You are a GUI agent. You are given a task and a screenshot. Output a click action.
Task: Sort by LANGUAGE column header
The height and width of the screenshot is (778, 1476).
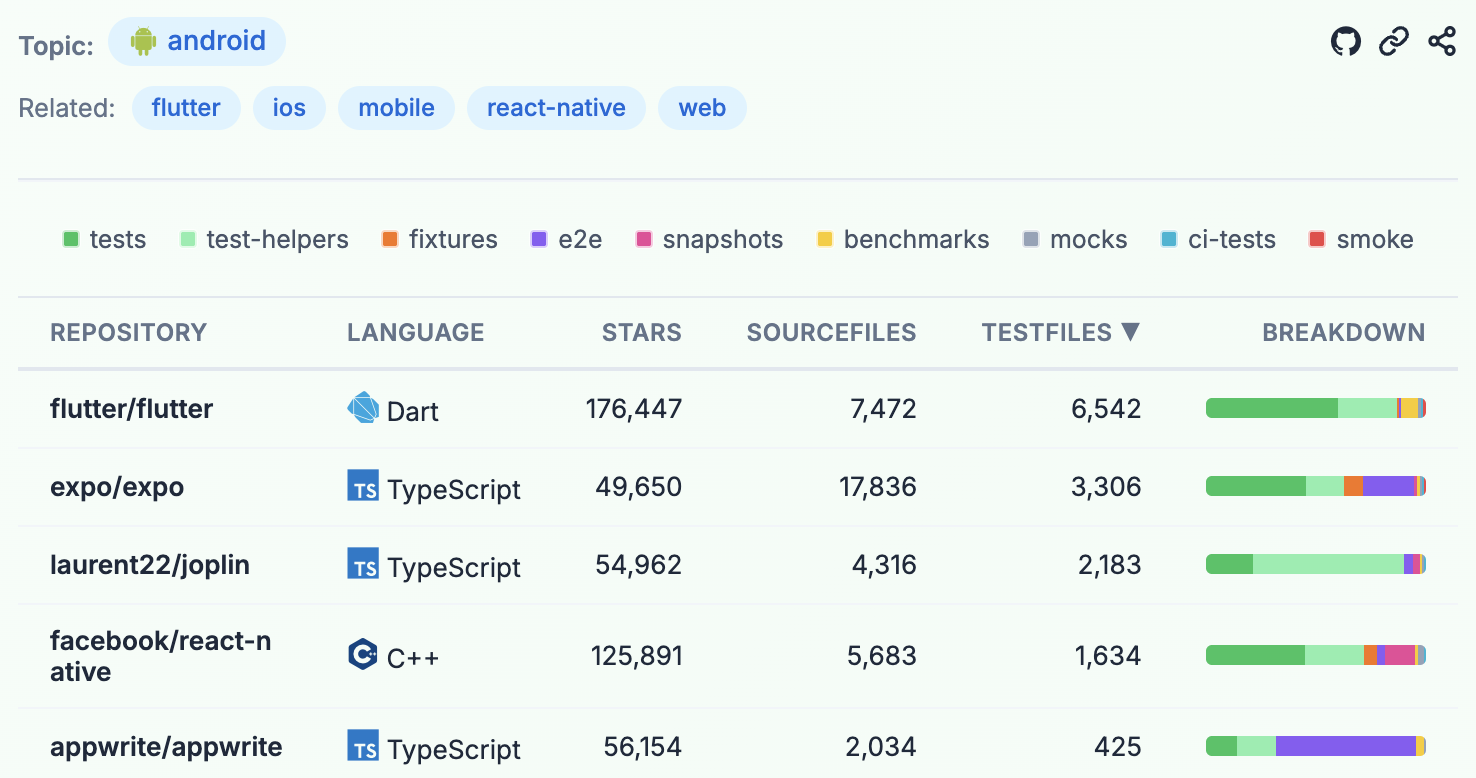tap(416, 333)
